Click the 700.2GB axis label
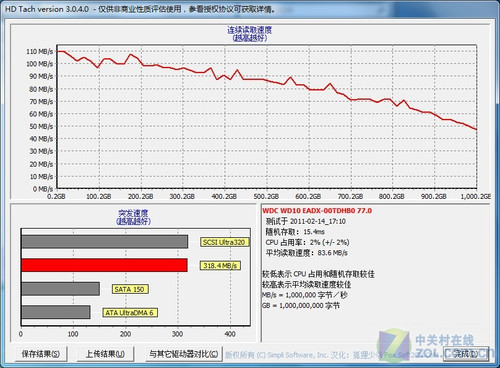Viewport: 500px width, 368px height. 350,196
